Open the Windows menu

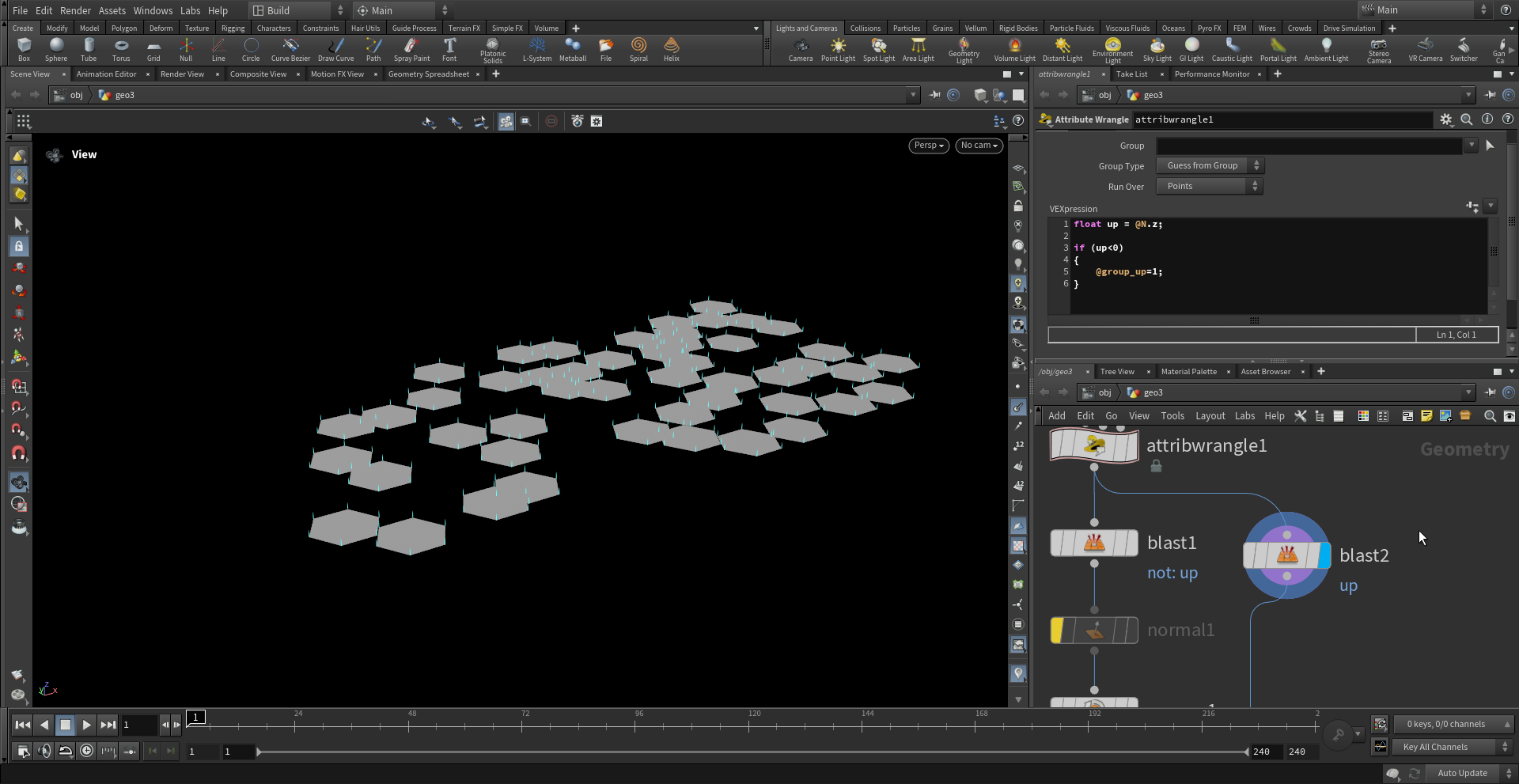pos(153,10)
